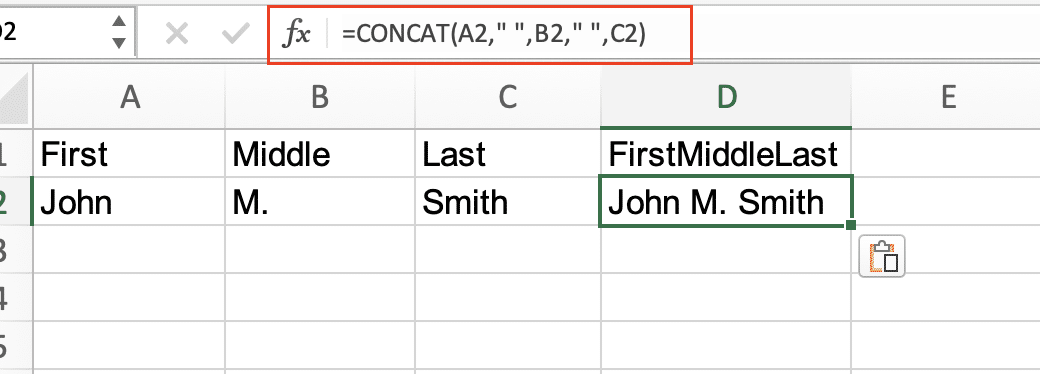Open the Paste Options clipboard icon

coord(882,256)
